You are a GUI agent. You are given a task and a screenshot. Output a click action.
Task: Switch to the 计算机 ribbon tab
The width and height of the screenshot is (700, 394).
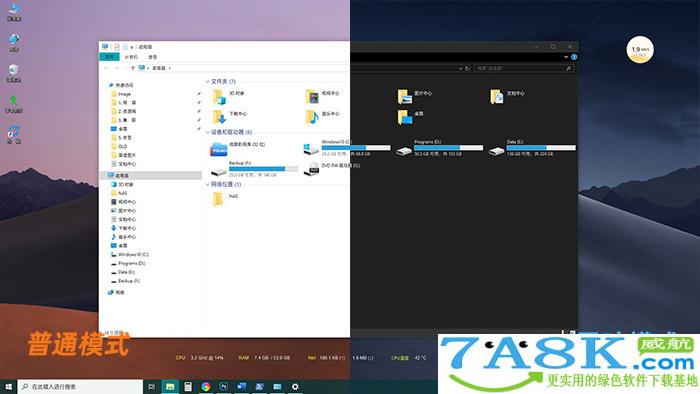[131, 57]
